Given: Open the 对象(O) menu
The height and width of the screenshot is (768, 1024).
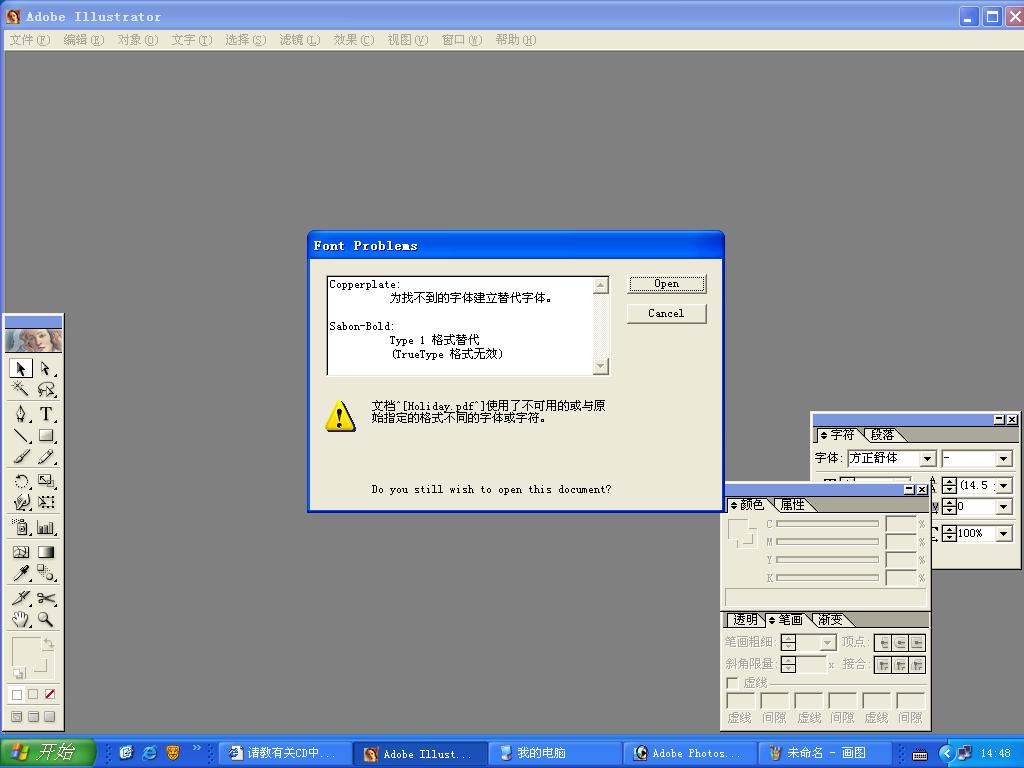Looking at the screenshot, I should [x=138, y=40].
